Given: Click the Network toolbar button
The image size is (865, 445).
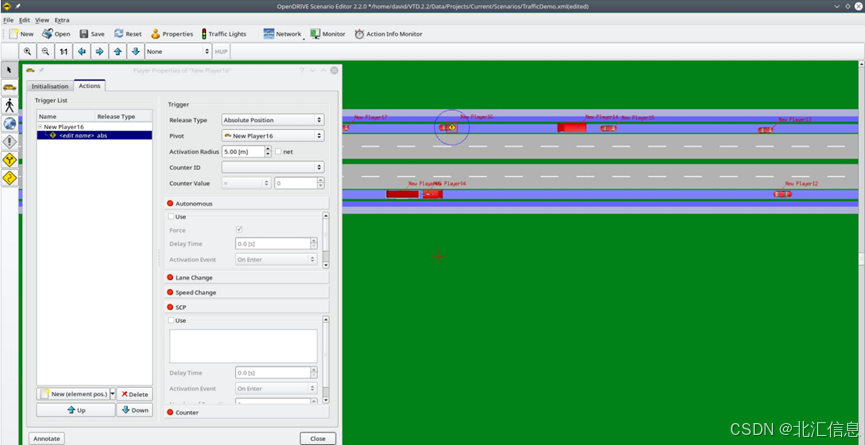Looking at the screenshot, I should pyautogui.click(x=282, y=34).
